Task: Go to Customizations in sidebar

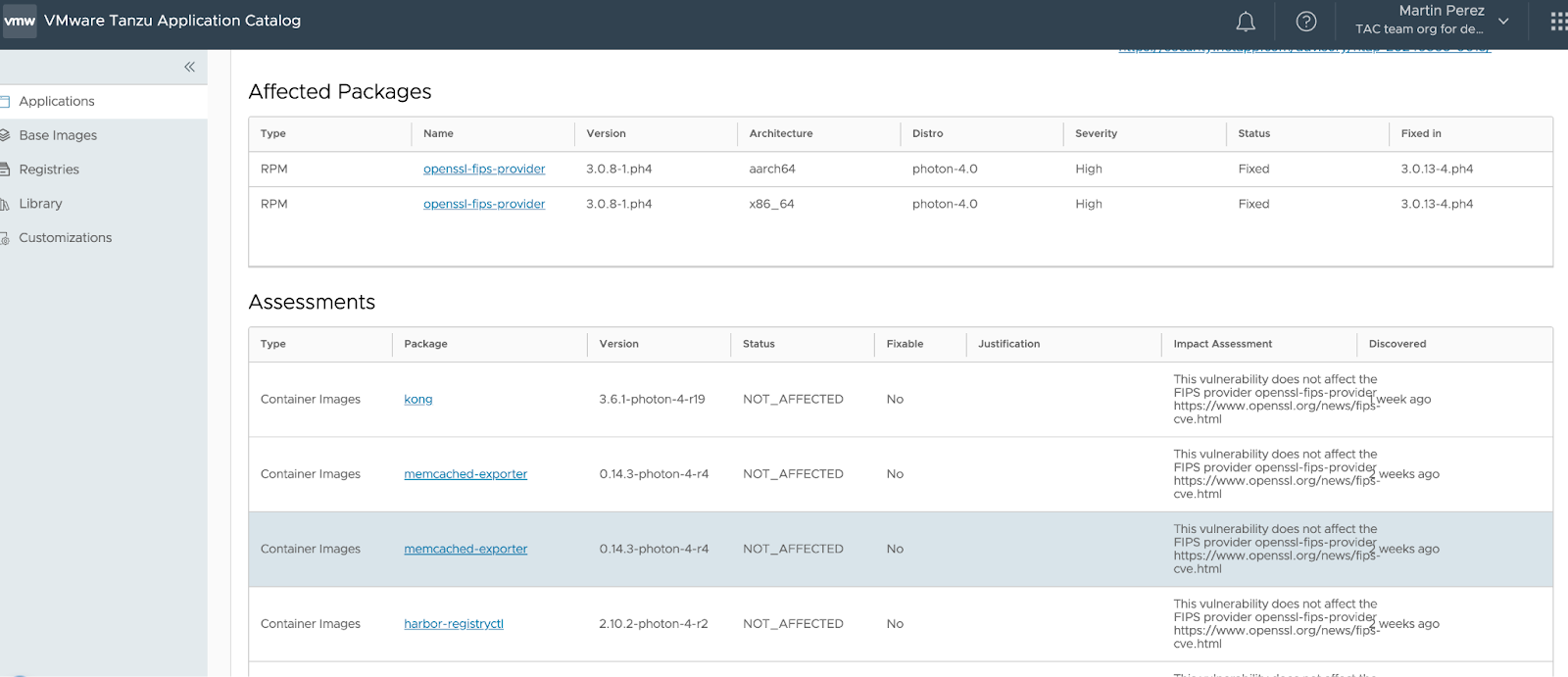Action: point(66,238)
